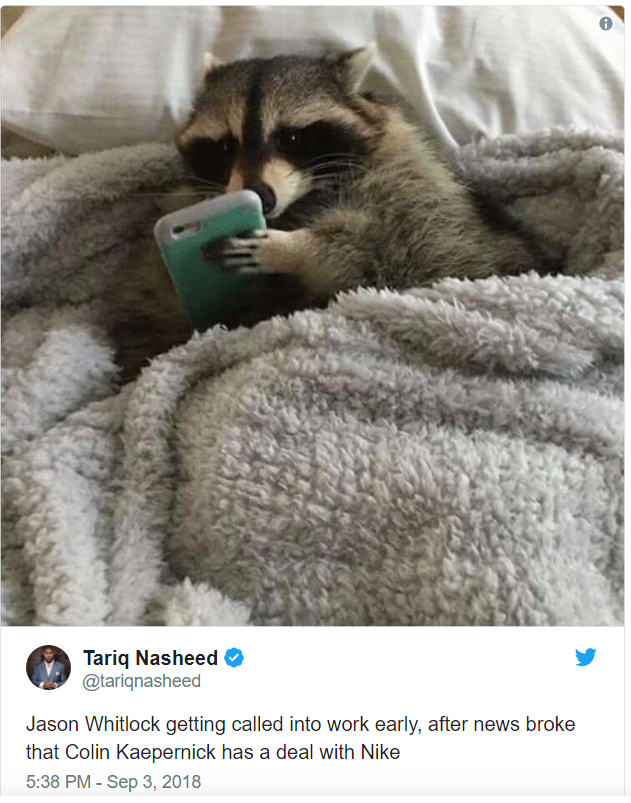This screenshot has height=803, width=631.
Task: Open the @tariqnasheed handle link
Action: point(142,681)
